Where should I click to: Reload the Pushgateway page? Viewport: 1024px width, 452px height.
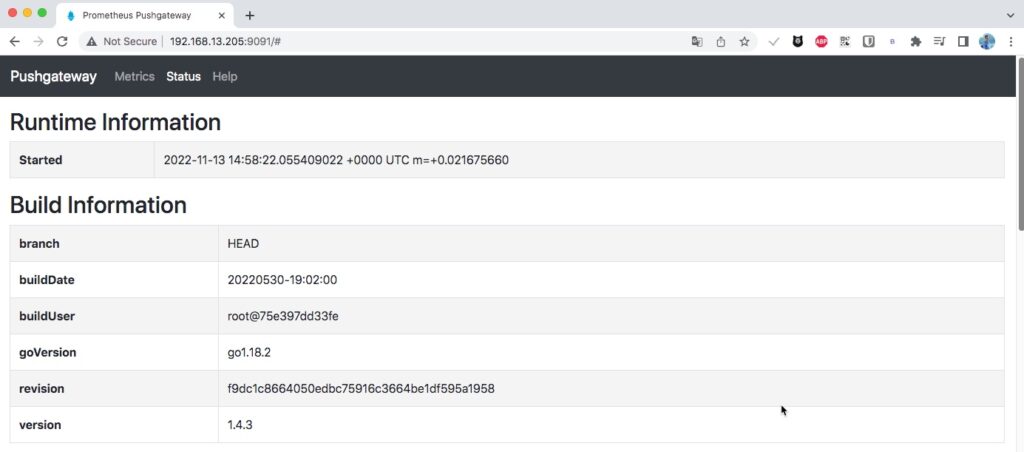(x=62, y=42)
